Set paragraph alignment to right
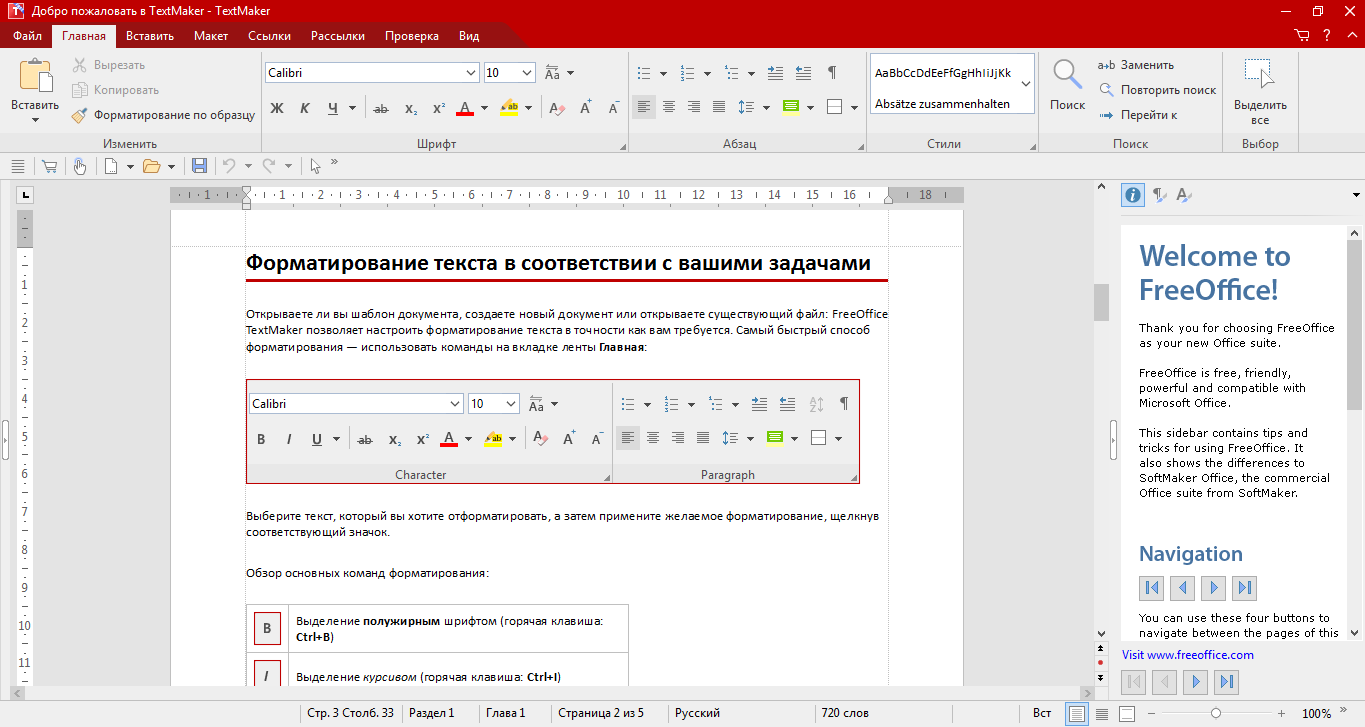1365x727 pixels. coord(694,107)
